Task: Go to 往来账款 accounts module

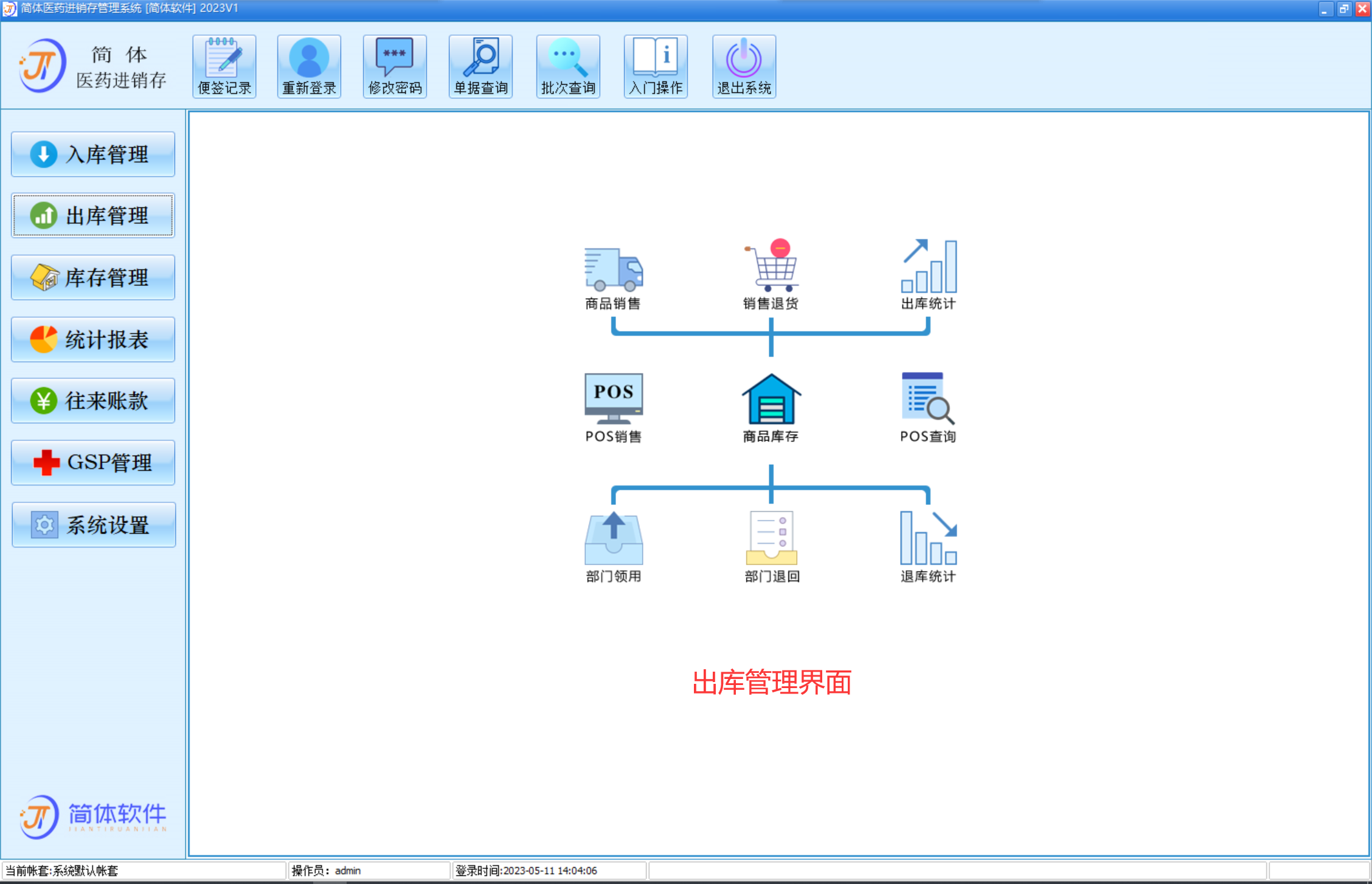Action: coord(93,401)
